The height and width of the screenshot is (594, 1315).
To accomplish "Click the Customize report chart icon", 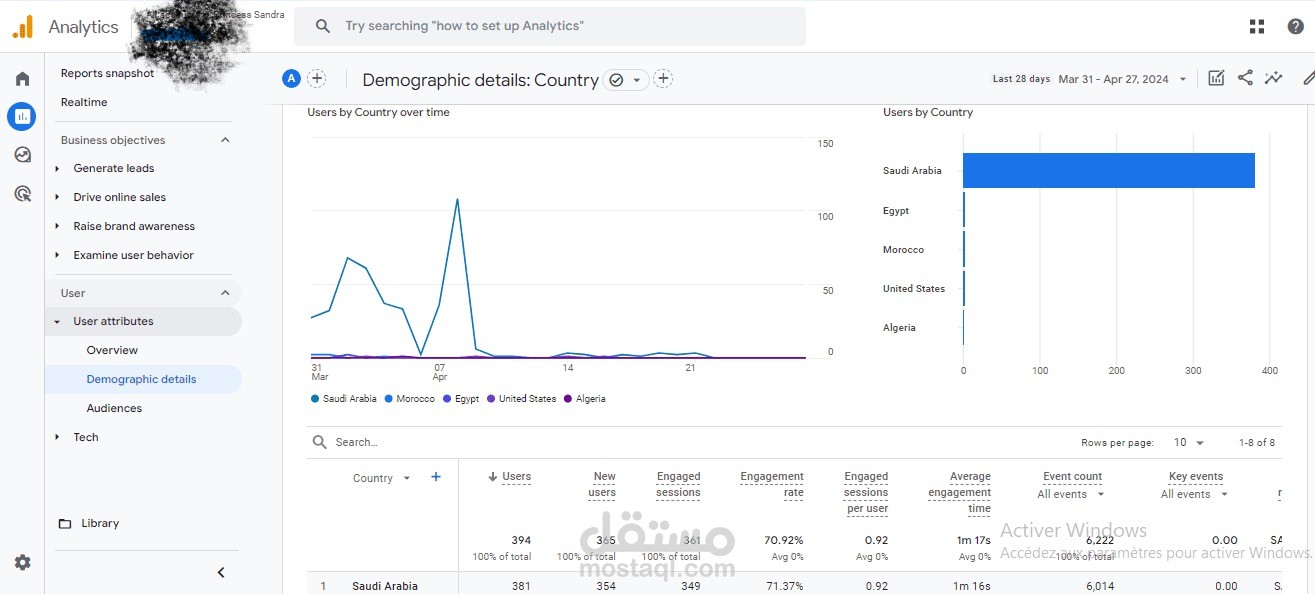I will click(x=1216, y=78).
